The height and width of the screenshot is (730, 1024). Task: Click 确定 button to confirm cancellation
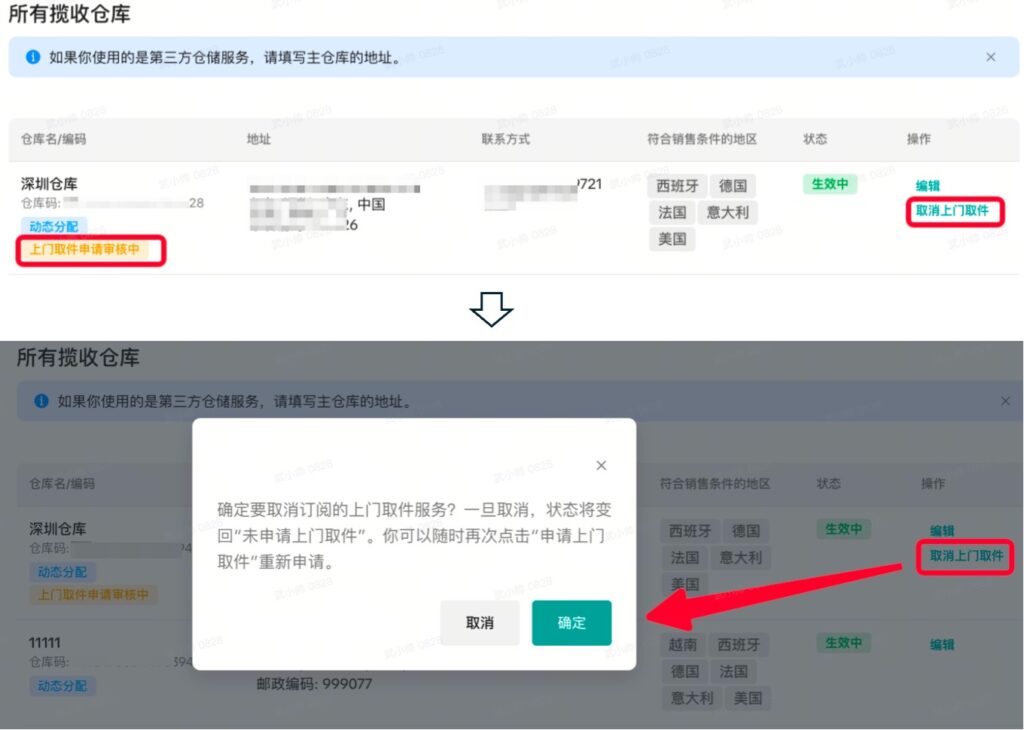click(x=571, y=623)
